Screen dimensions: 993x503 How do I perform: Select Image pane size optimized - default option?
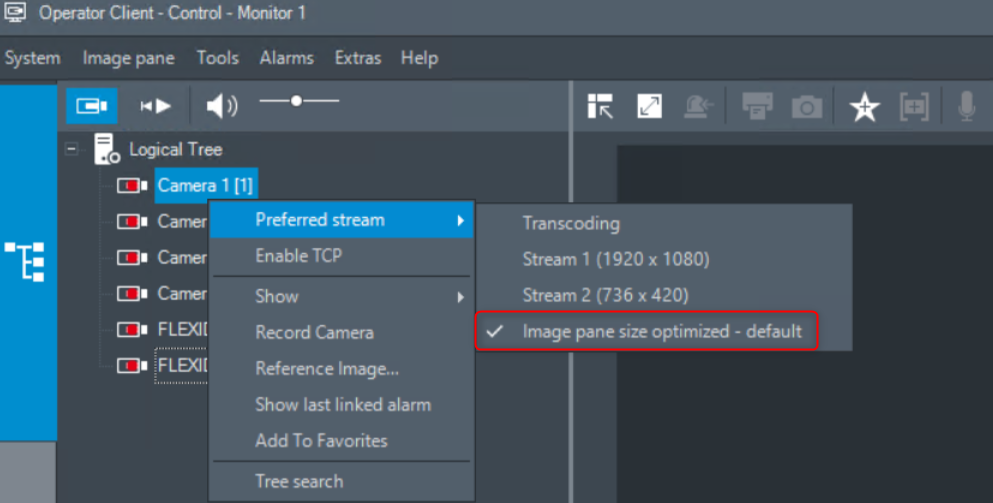pyautogui.click(x=662, y=331)
